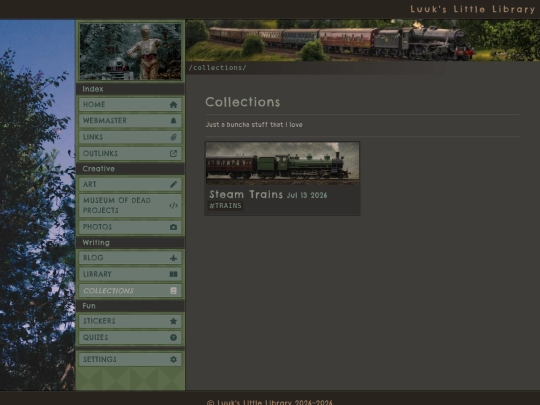Viewport: 540px width, 405px height.
Task: Click the train banner header image
Action: pyautogui.click(x=363, y=40)
